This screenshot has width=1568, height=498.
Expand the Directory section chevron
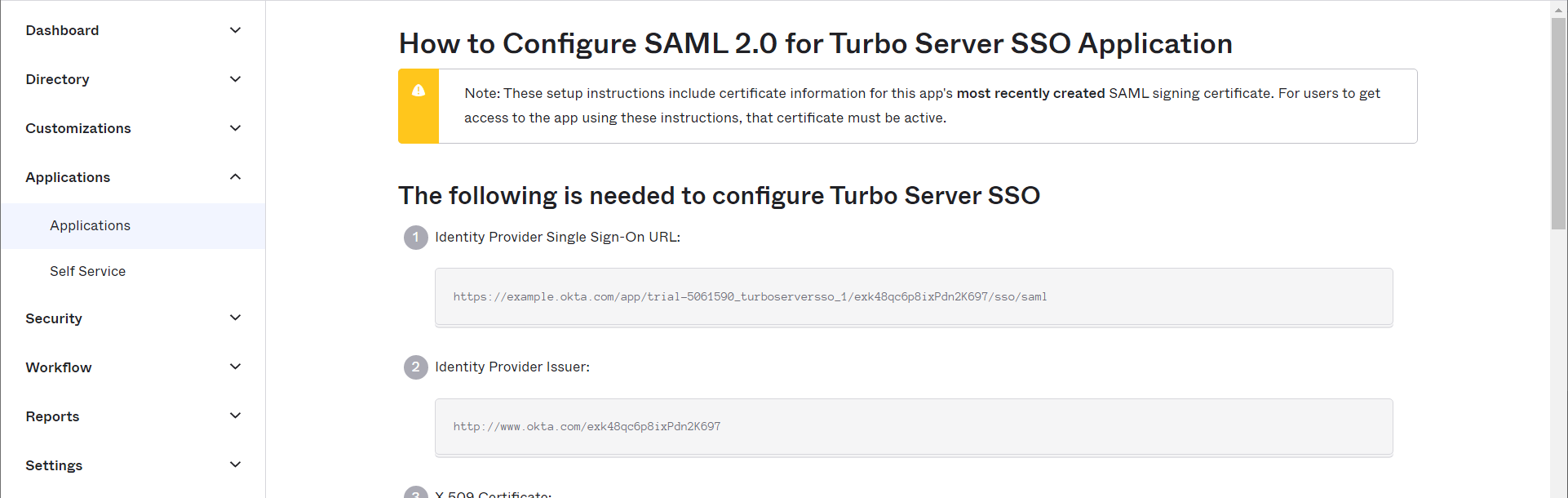235,79
